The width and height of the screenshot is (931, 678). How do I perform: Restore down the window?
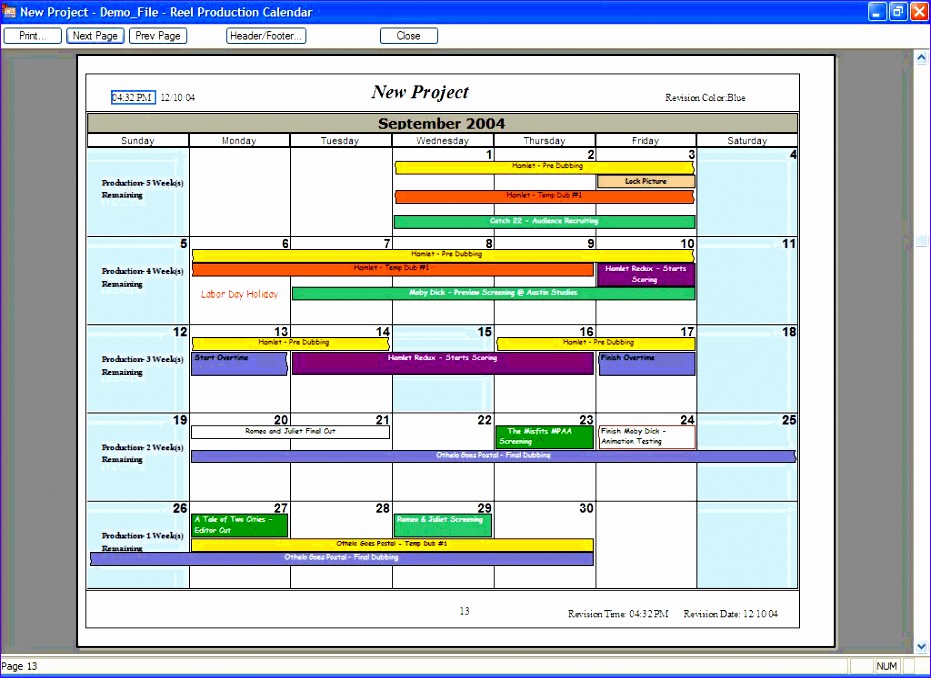[898, 11]
